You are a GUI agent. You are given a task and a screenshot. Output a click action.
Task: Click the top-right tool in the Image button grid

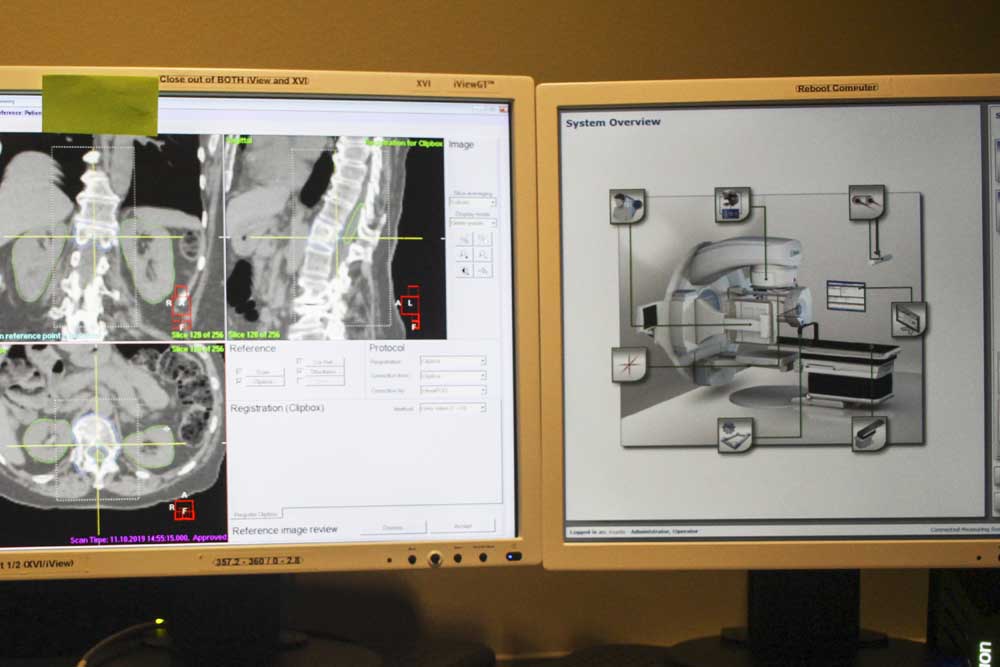click(x=483, y=239)
